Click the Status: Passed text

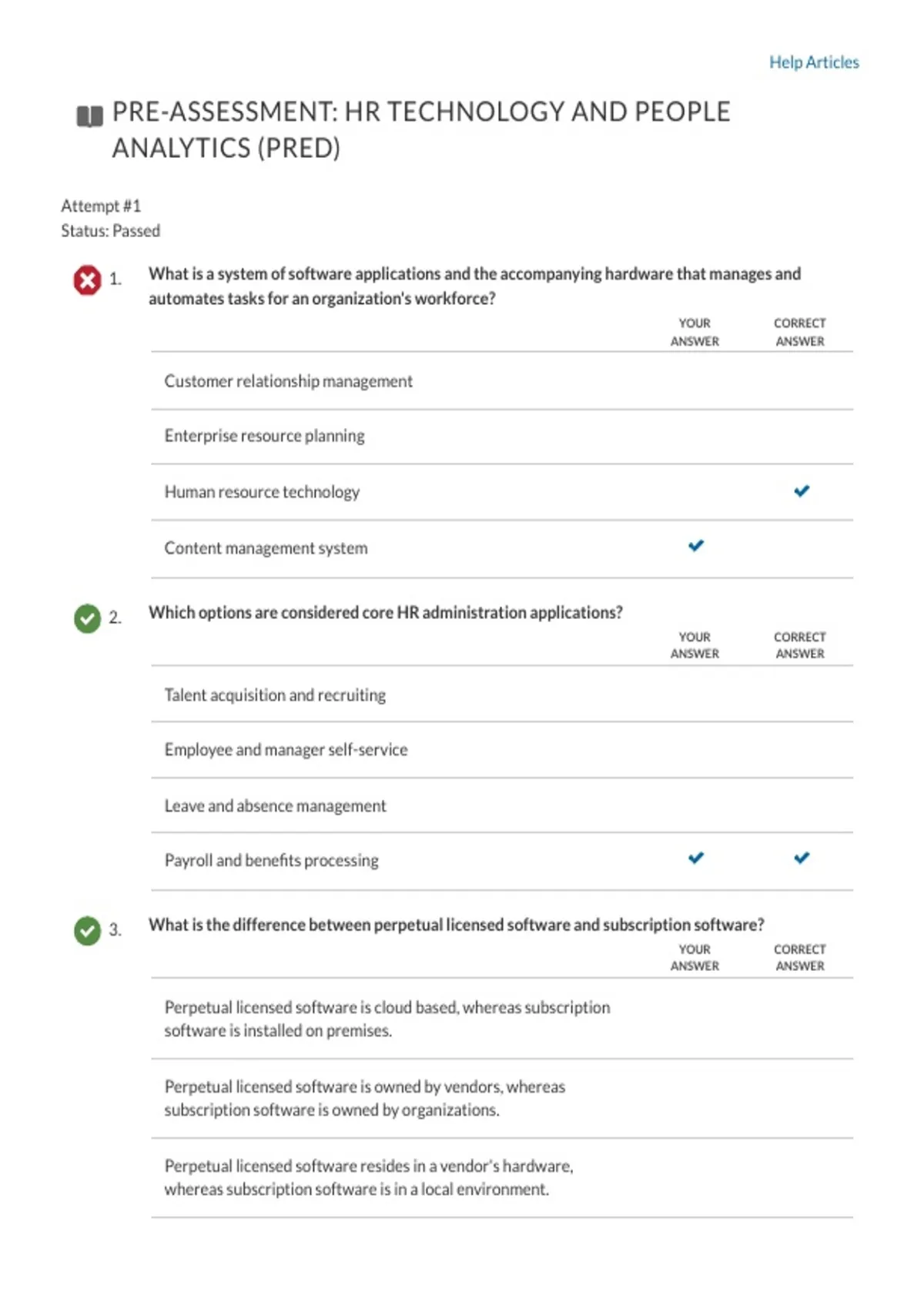[x=111, y=231]
